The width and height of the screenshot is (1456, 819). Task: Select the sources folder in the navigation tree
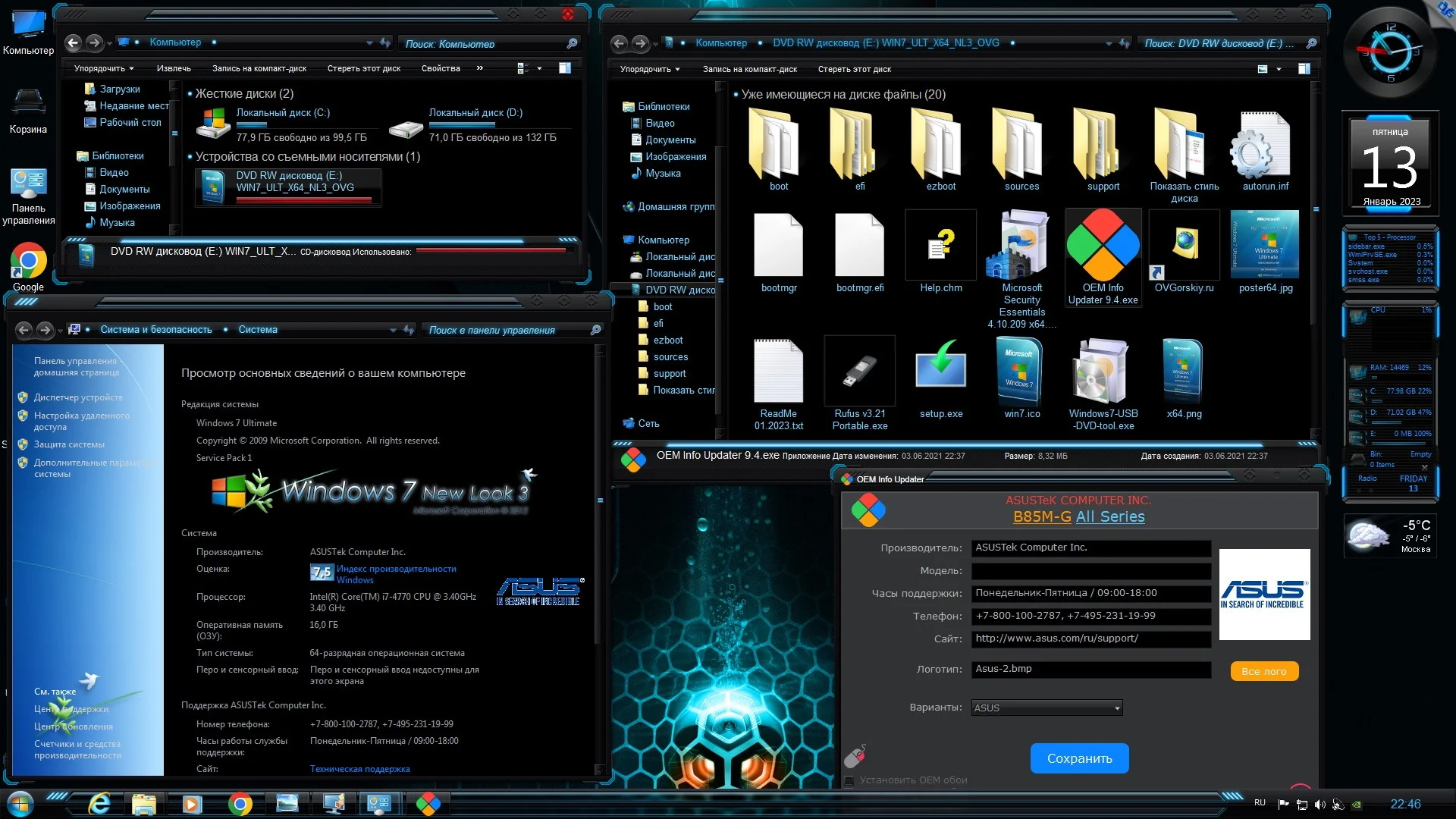pos(670,357)
